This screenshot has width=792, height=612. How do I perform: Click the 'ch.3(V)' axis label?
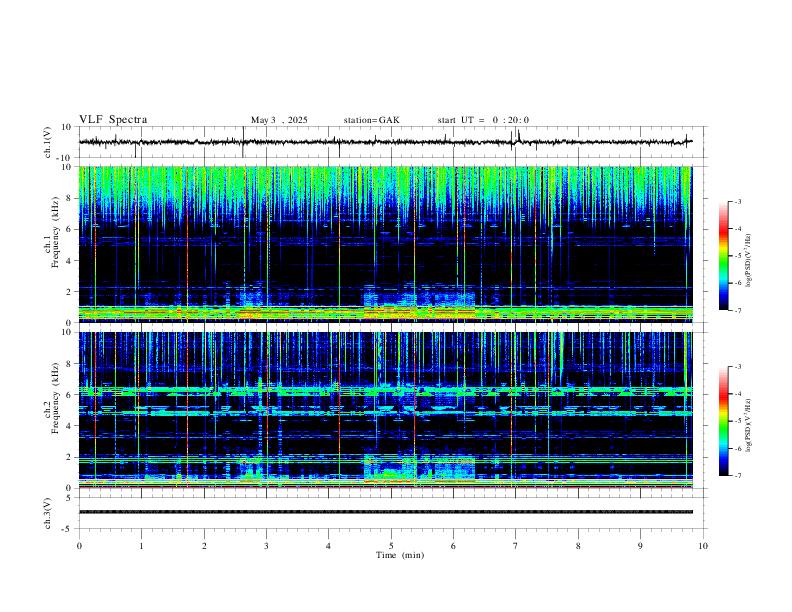coord(48,513)
